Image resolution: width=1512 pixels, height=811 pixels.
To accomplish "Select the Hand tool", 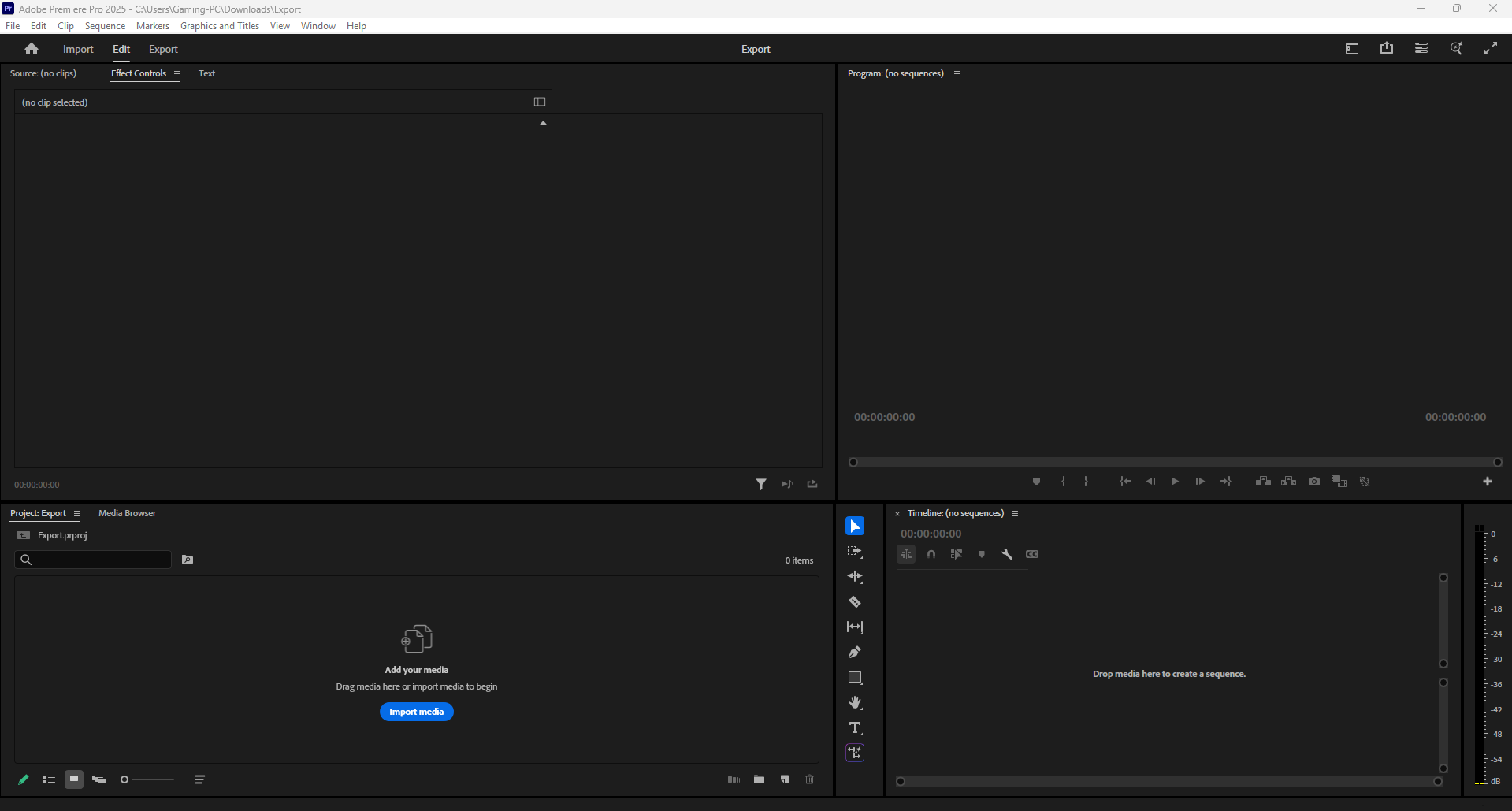I will coord(855,703).
